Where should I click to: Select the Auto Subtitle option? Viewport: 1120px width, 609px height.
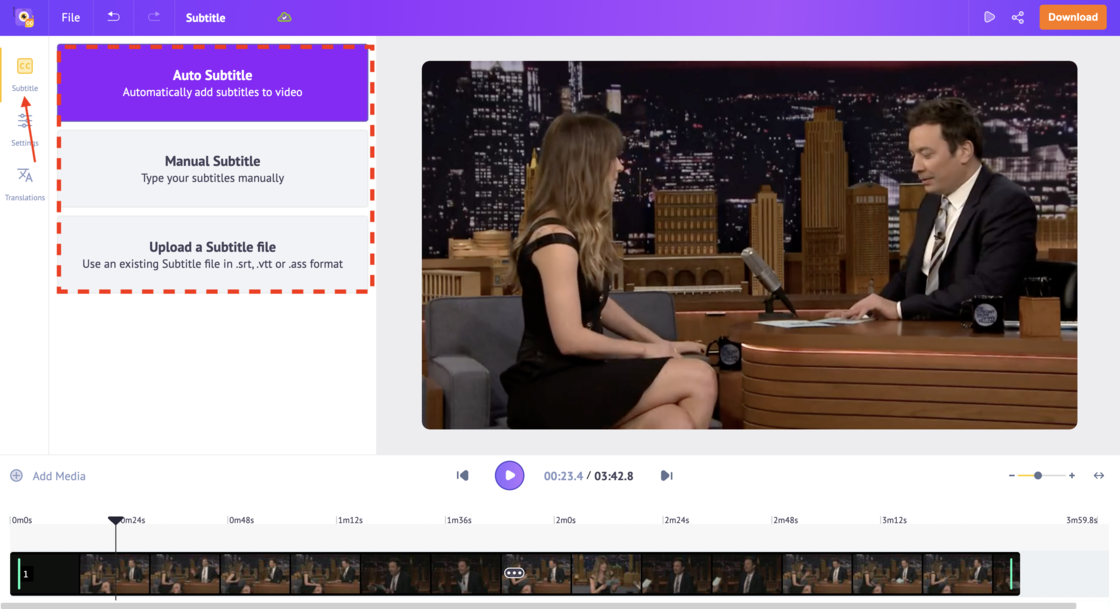click(213, 84)
